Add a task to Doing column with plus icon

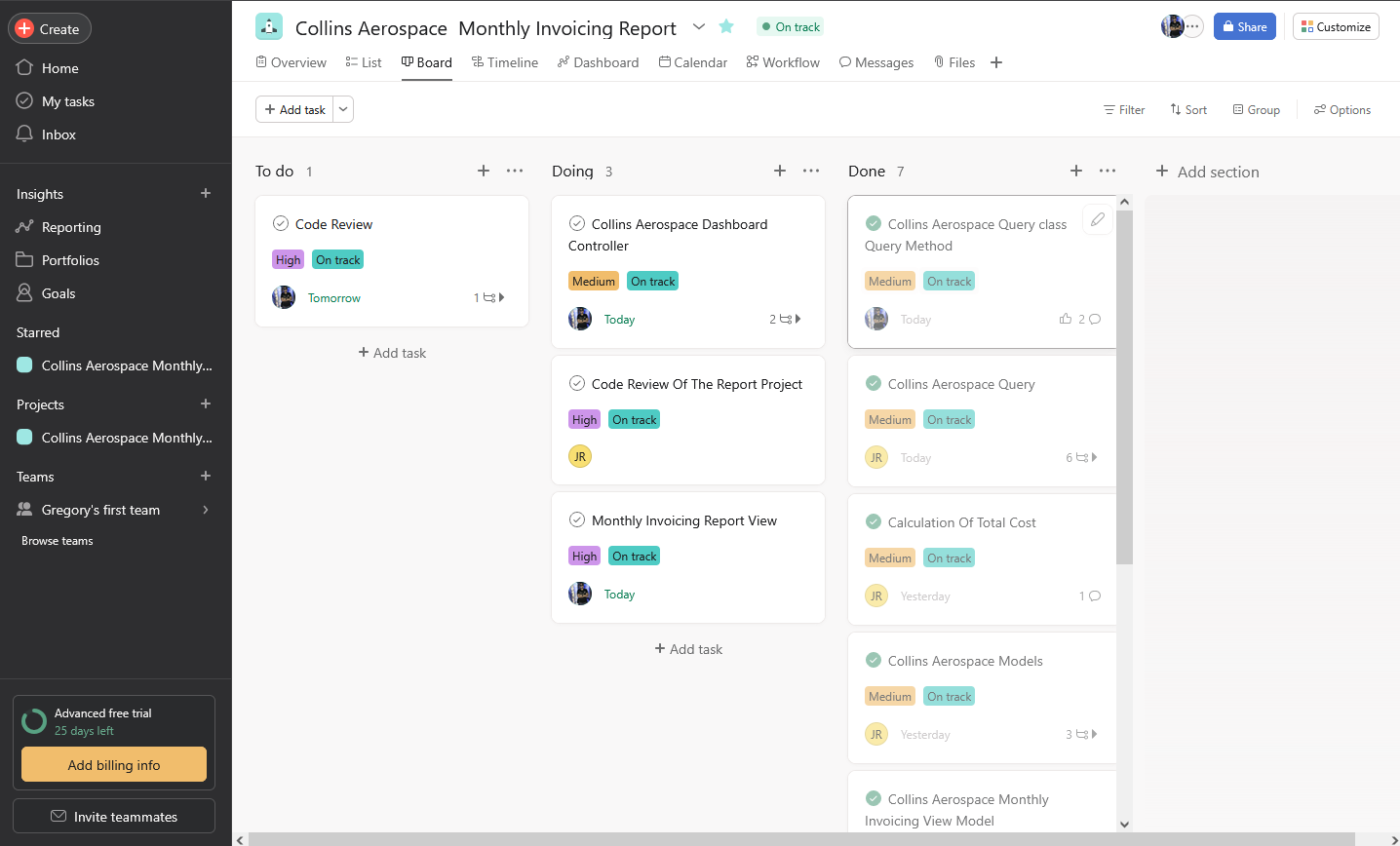pyautogui.click(x=780, y=171)
